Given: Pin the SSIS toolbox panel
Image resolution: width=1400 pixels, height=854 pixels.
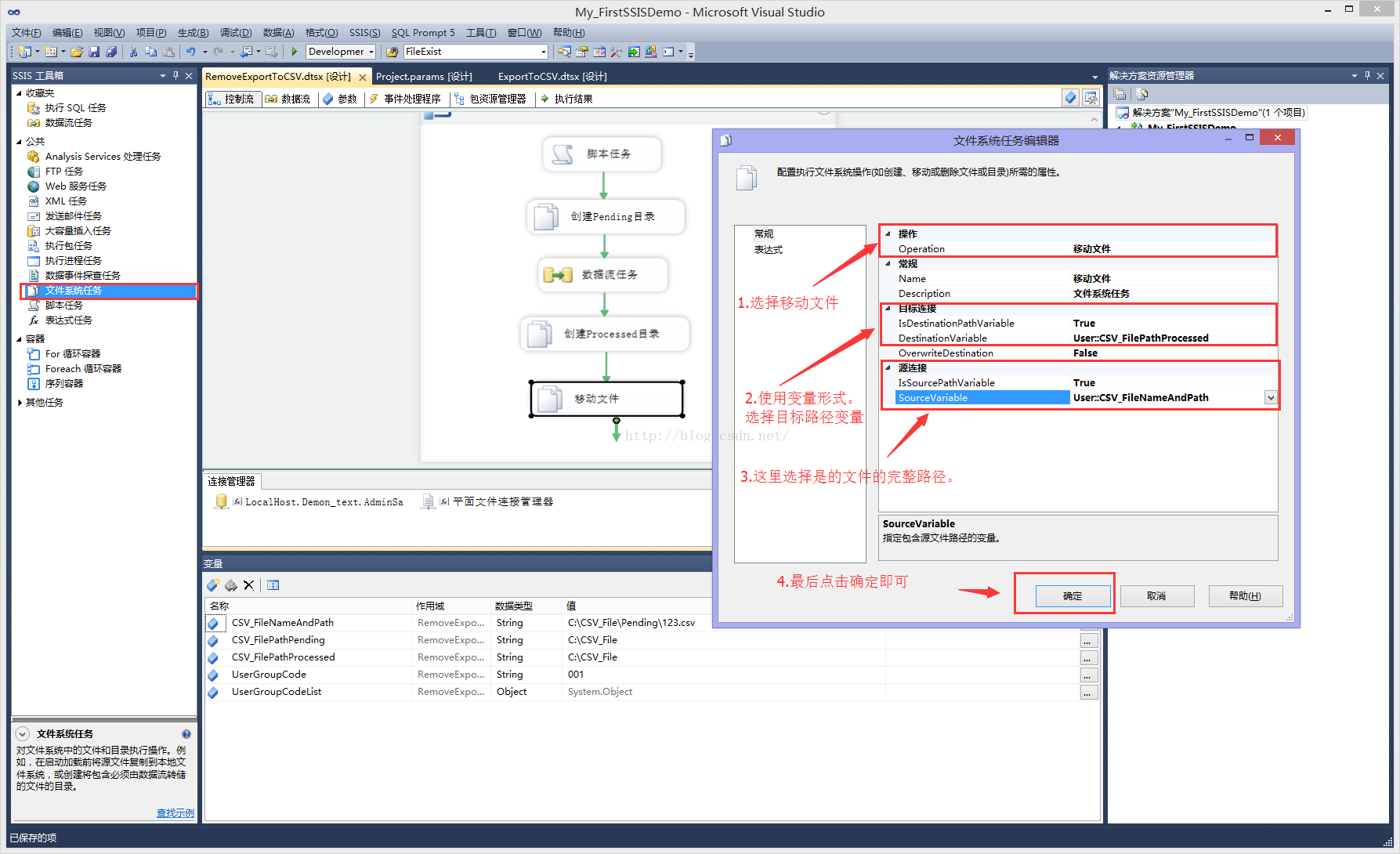Looking at the screenshot, I should (175, 75).
